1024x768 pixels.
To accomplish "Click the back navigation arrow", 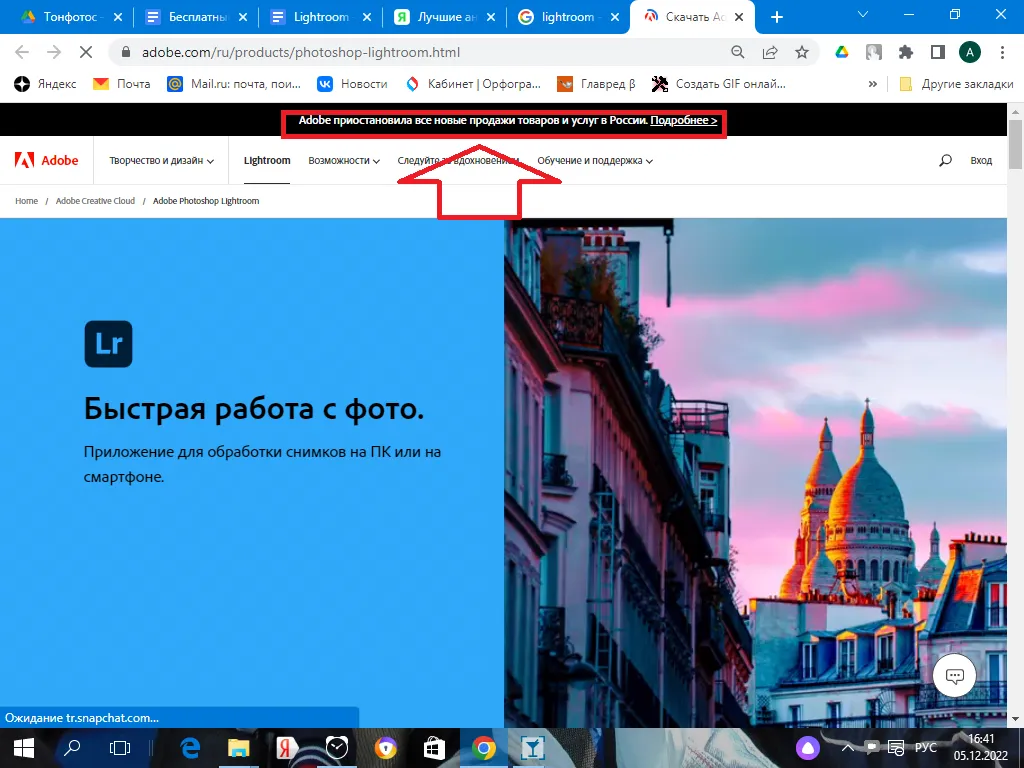I will coord(22,52).
